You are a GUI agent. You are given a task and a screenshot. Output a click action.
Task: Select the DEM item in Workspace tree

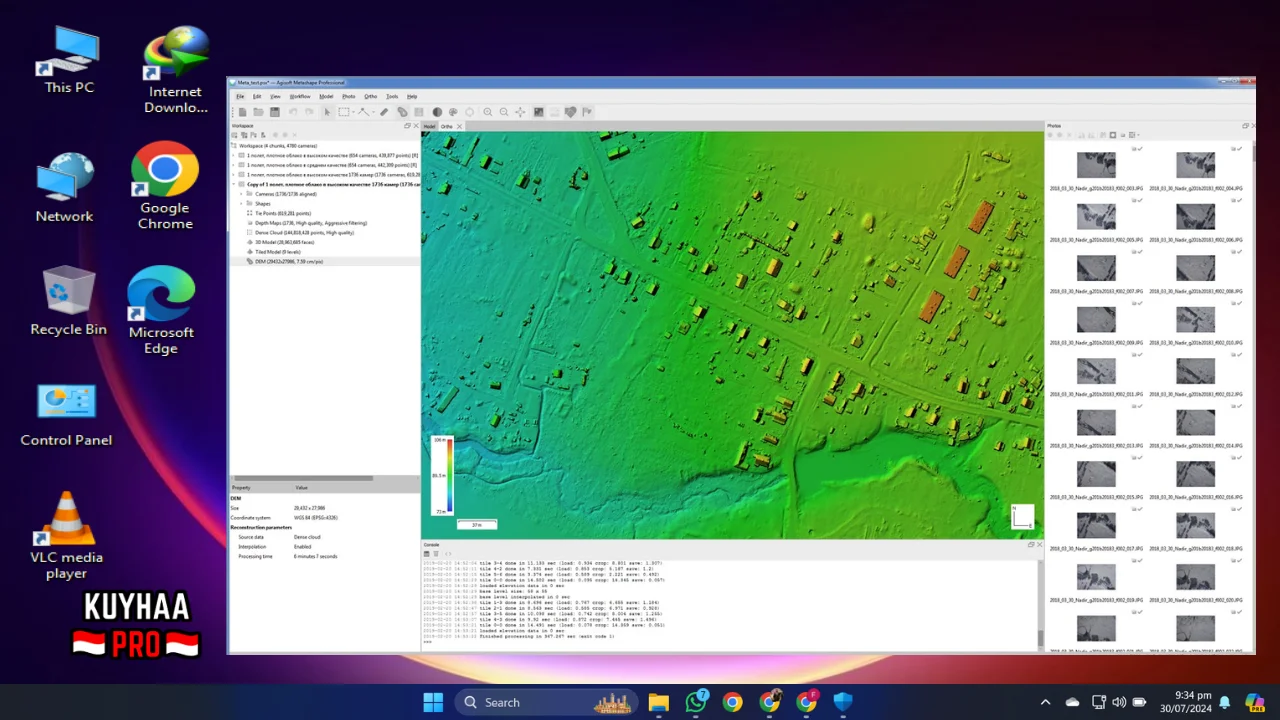(x=289, y=261)
